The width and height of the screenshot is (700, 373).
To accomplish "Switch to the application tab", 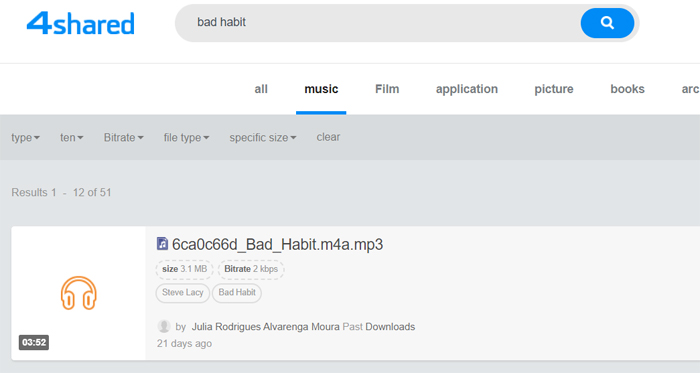I will [x=467, y=89].
